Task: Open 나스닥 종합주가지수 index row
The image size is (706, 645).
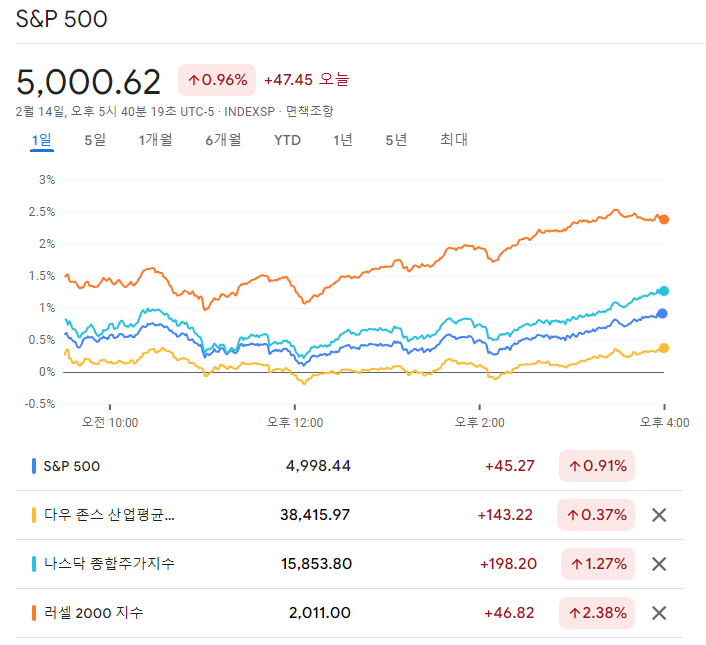Action: pos(349,564)
